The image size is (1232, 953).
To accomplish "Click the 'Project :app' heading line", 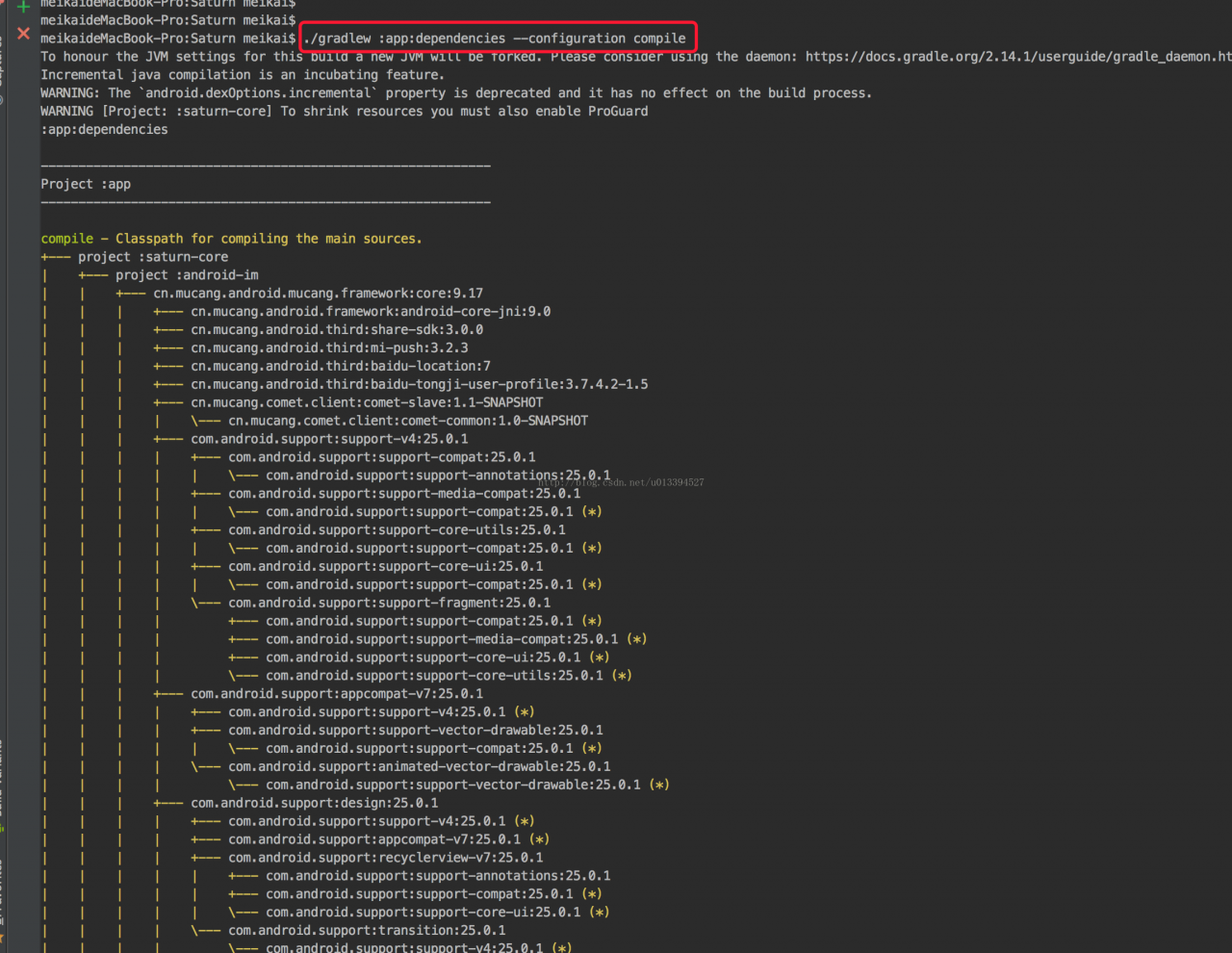I will point(86,184).
